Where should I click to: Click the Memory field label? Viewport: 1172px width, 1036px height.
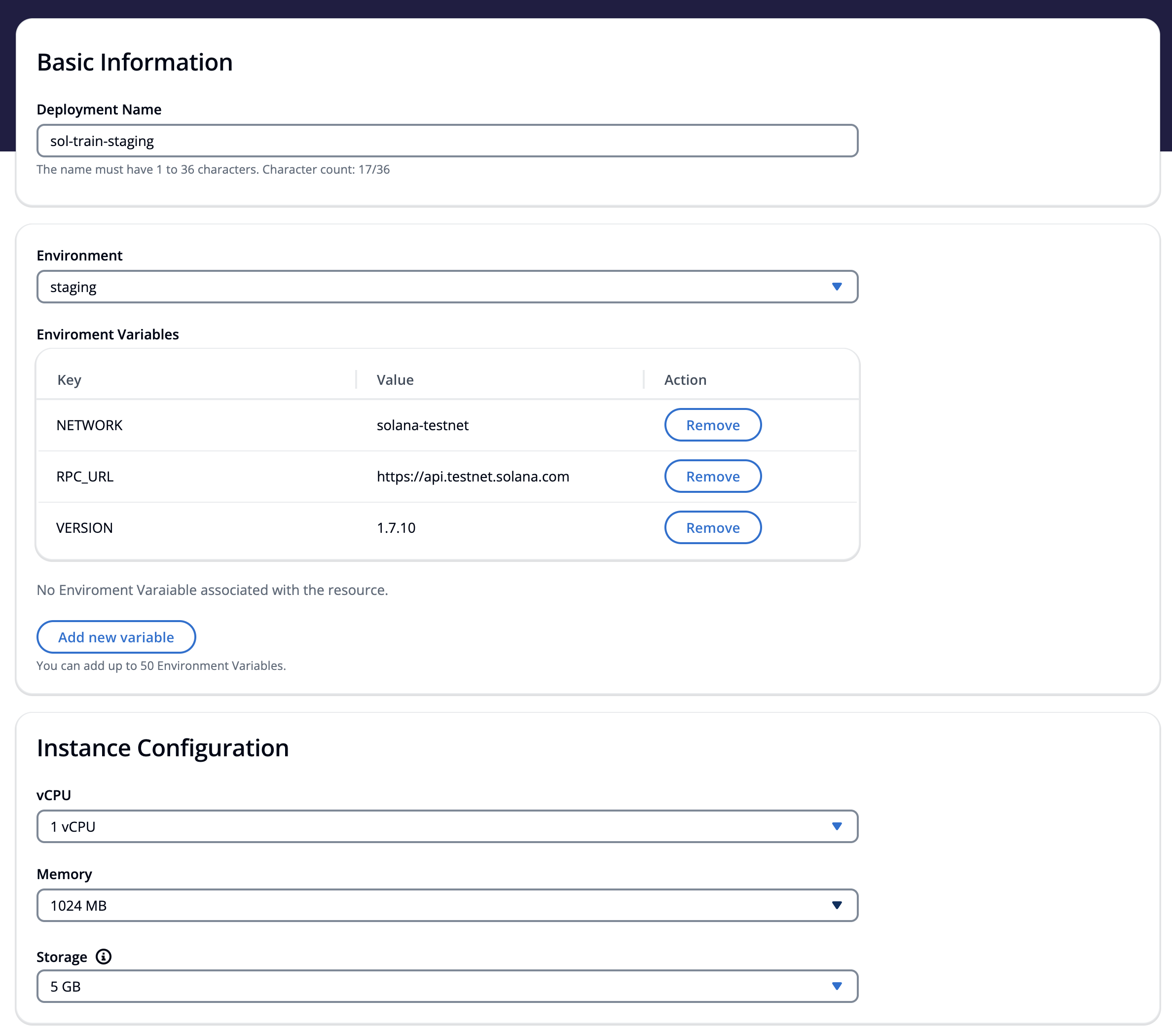click(x=64, y=874)
